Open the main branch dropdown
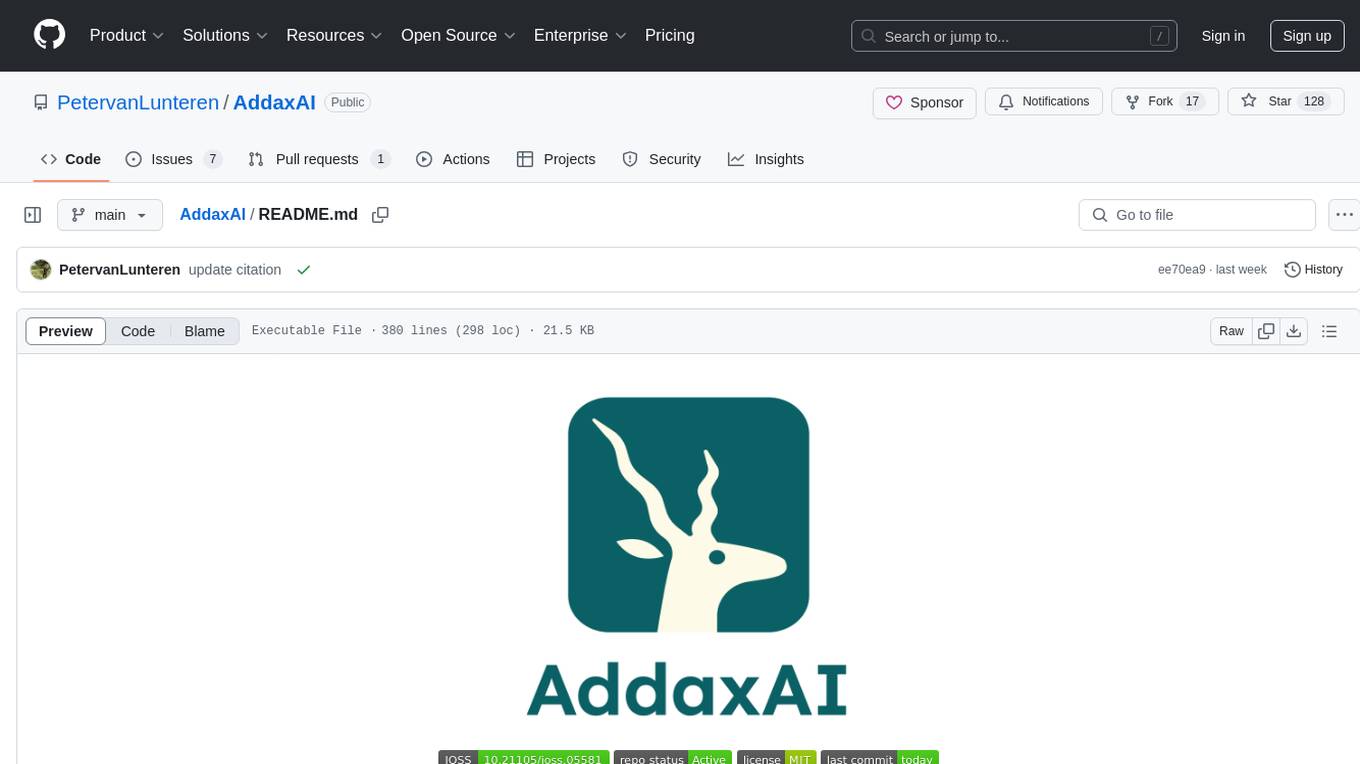 point(110,215)
